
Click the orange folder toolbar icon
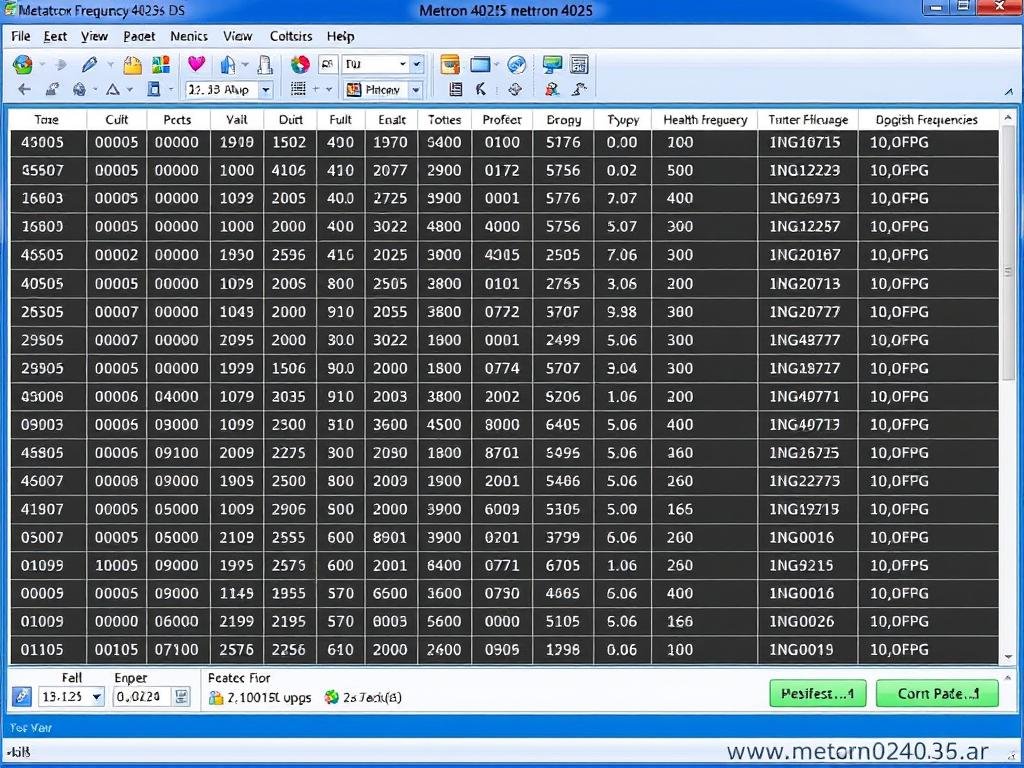coord(133,63)
